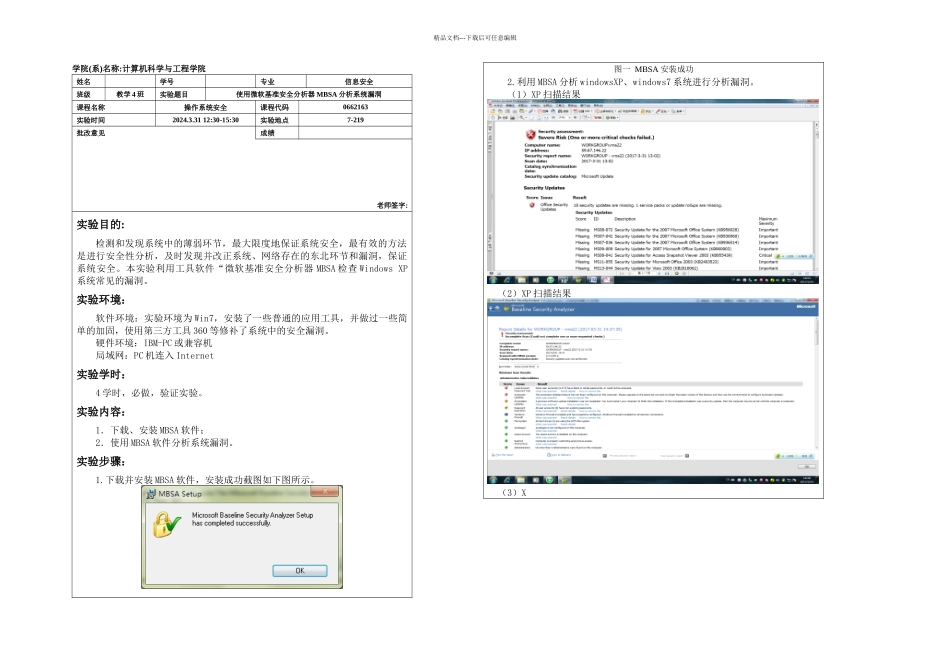Click the red X severe risk shield icon
950x672 pixels.
[x=530, y=135]
